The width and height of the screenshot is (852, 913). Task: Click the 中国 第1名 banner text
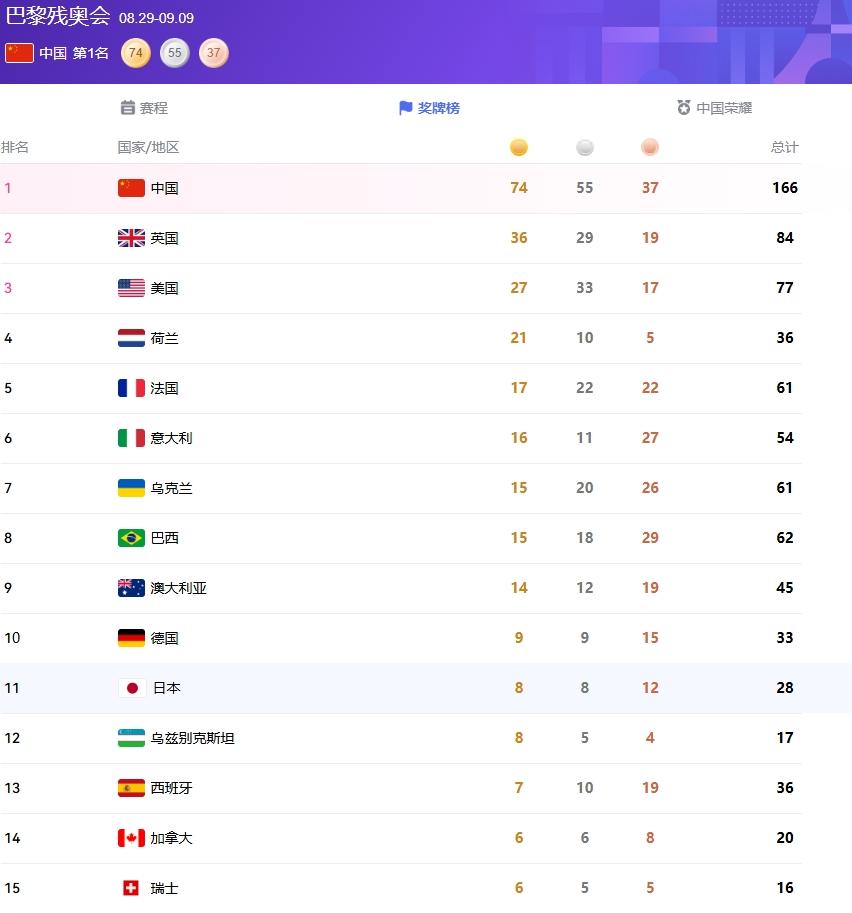74,54
